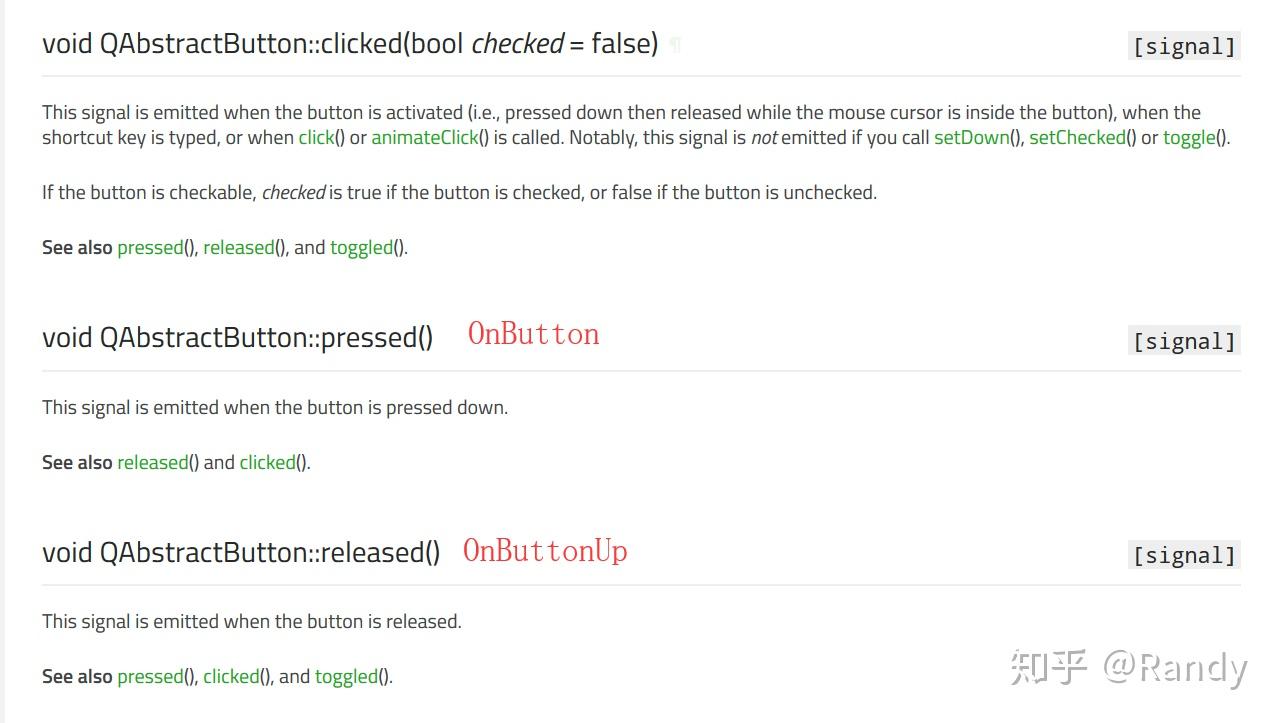Click released() under the pressed() signal section
The width and height of the screenshot is (1279, 723).
152,463
